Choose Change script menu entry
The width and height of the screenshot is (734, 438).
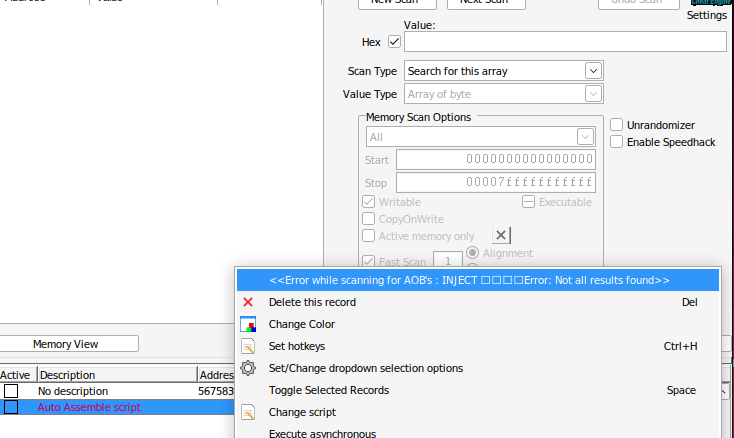click(x=478, y=412)
